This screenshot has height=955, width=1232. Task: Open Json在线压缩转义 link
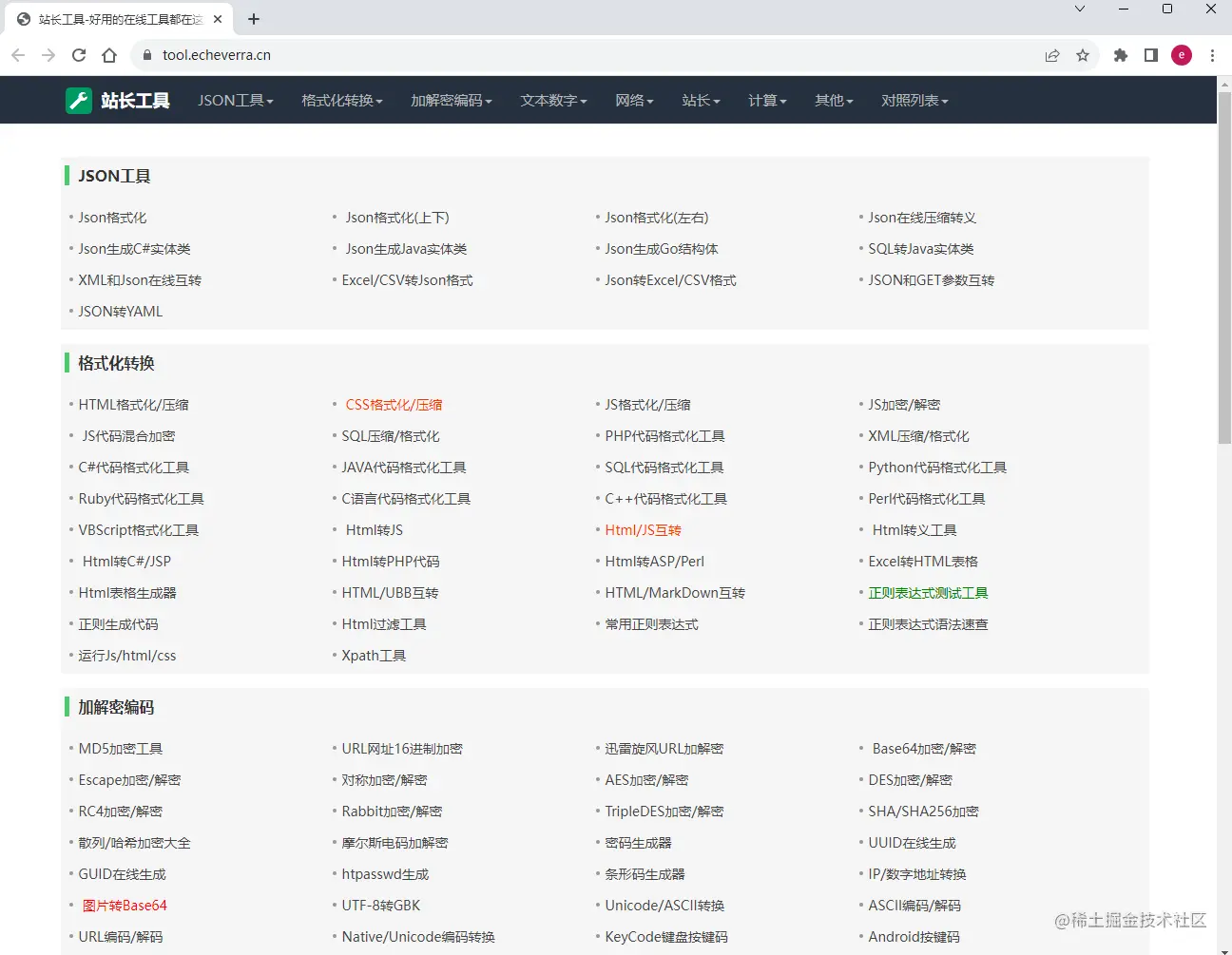[922, 218]
